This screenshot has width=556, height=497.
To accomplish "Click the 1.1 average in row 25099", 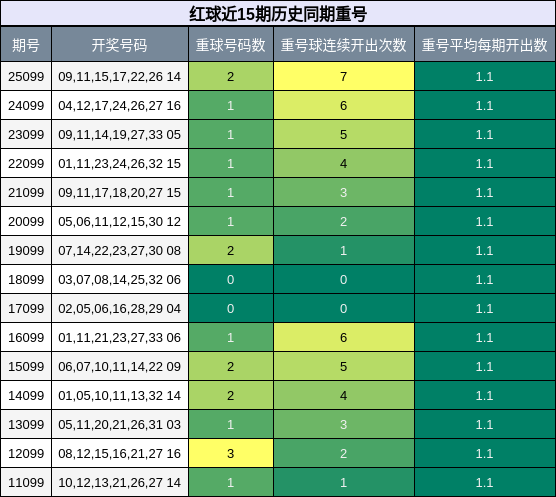I will pyautogui.click(x=485, y=77).
